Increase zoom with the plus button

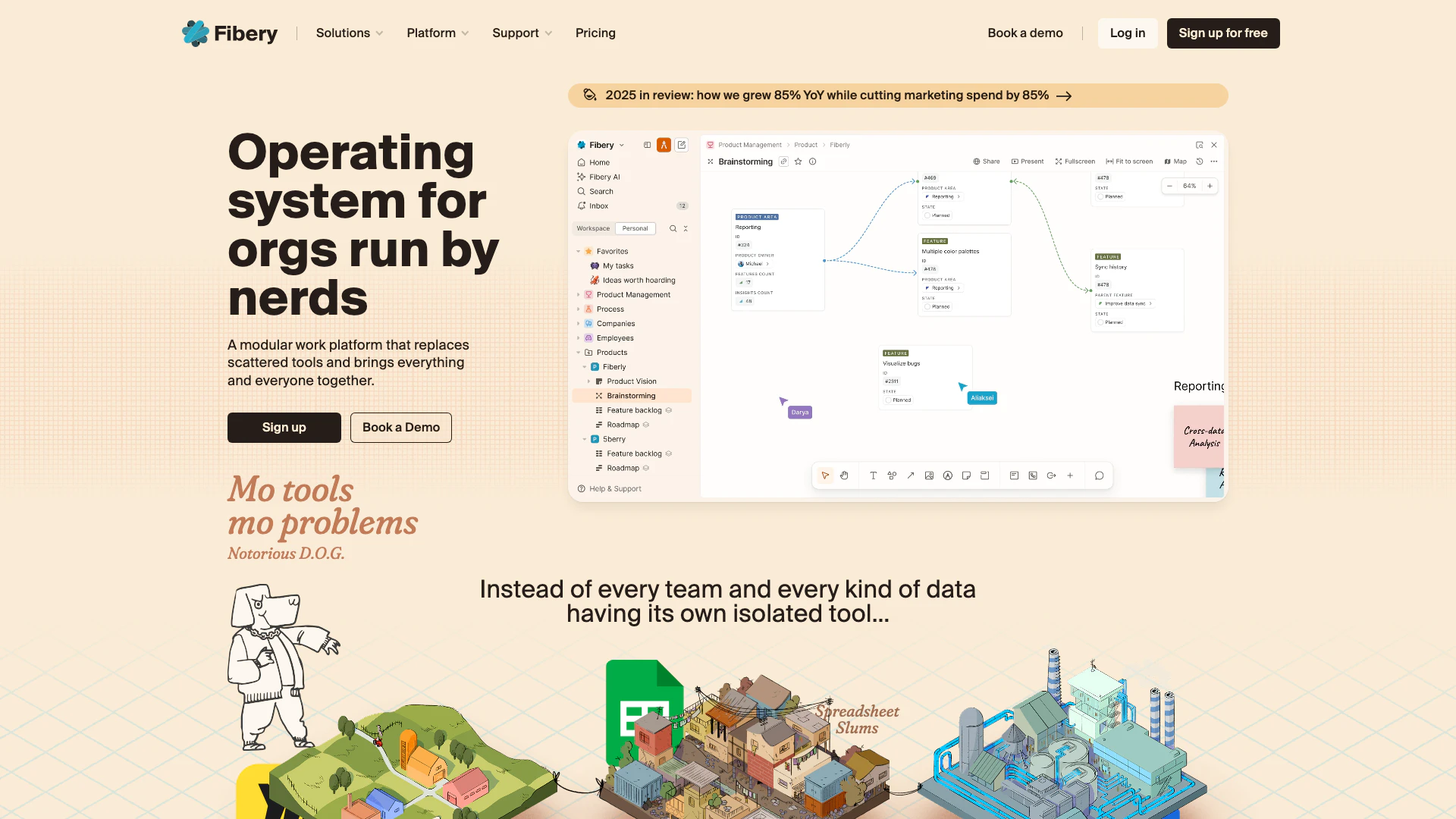[x=1210, y=186]
